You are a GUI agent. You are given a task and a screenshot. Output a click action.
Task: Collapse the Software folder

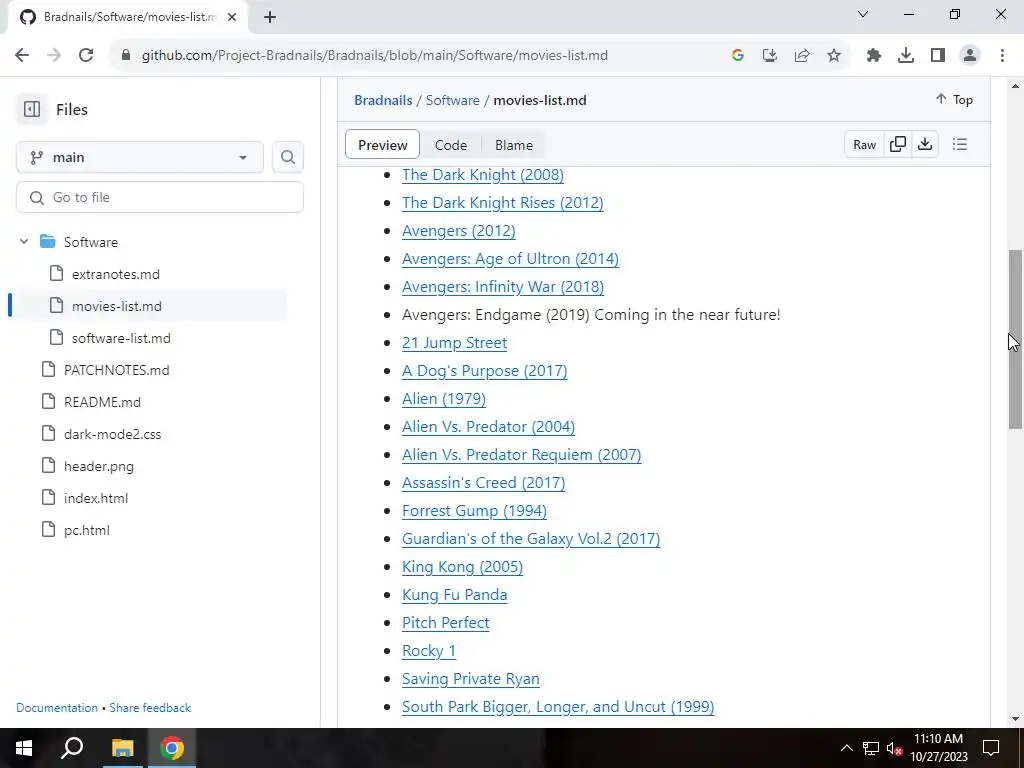(24, 242)
